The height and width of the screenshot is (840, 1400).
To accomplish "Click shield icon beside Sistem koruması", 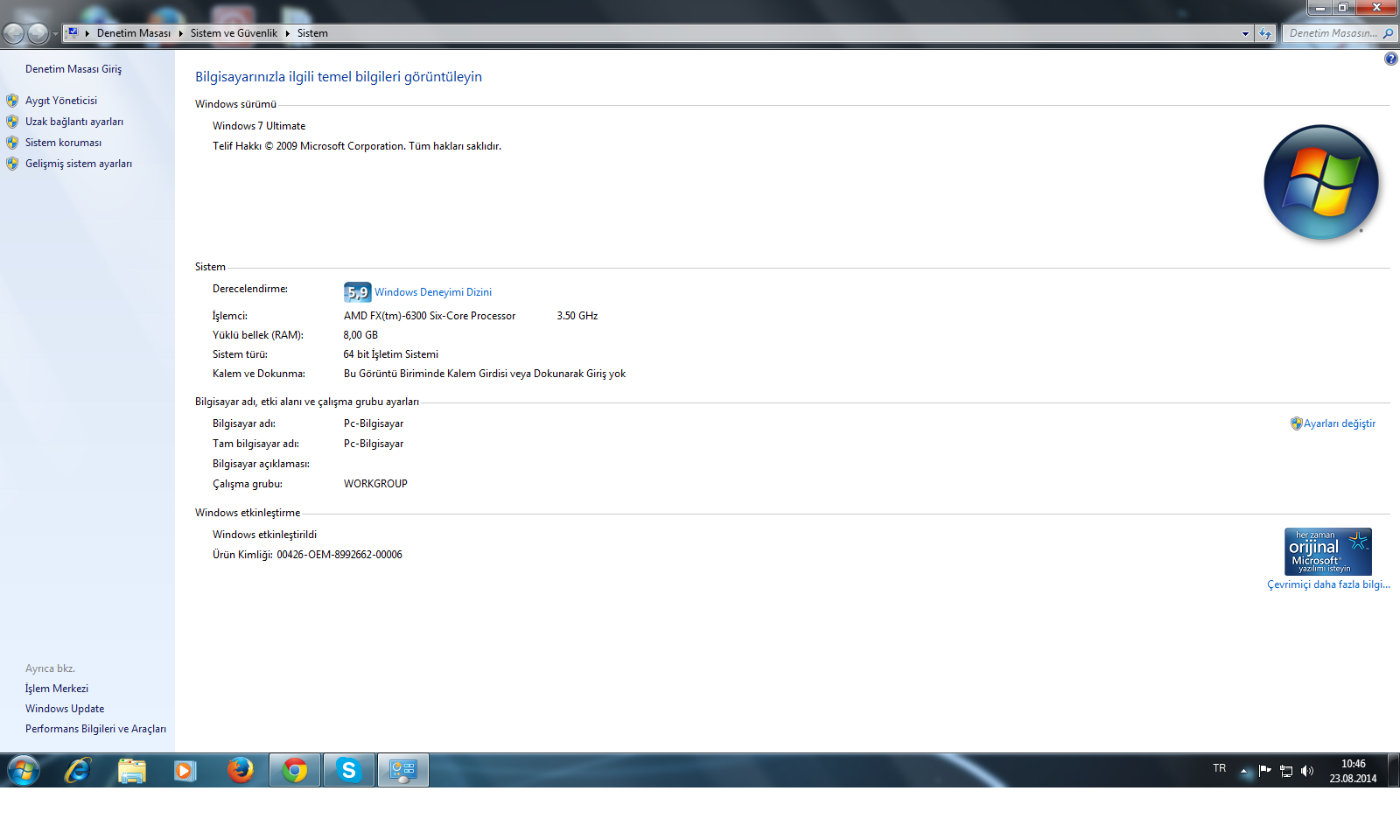I will 12,143.
